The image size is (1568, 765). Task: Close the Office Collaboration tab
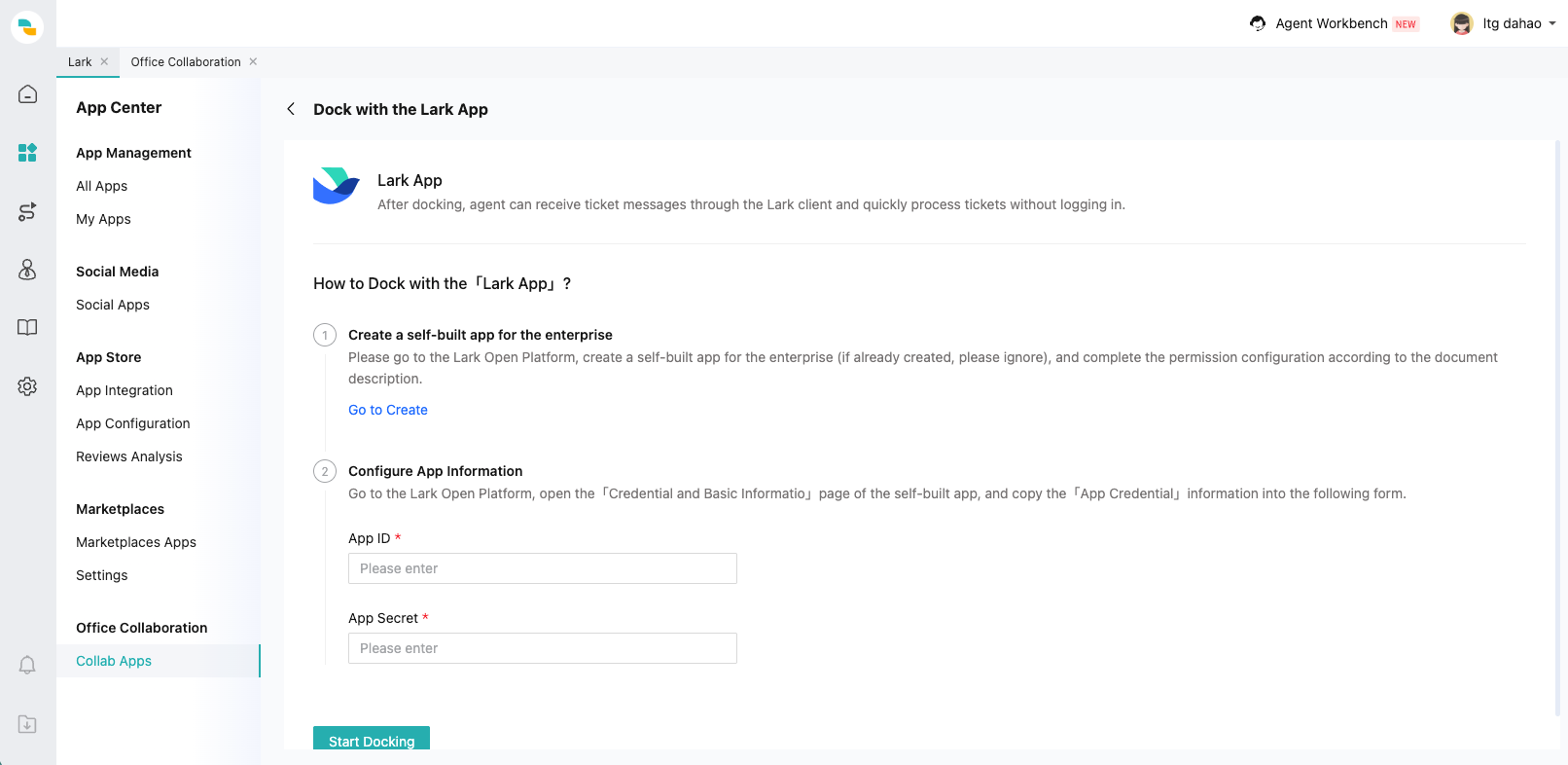253,62
